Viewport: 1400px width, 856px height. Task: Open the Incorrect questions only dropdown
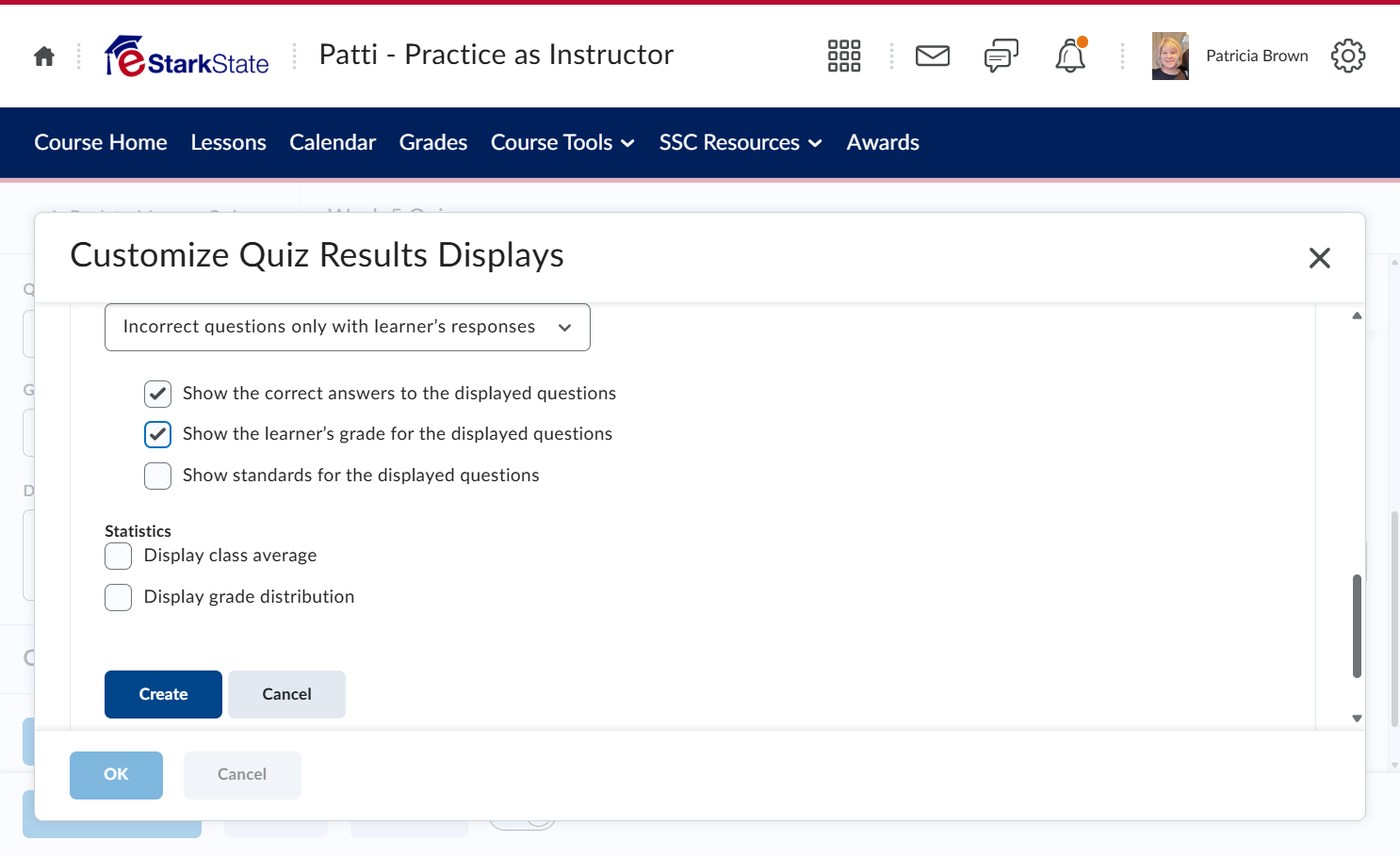[x=348, y=327]
